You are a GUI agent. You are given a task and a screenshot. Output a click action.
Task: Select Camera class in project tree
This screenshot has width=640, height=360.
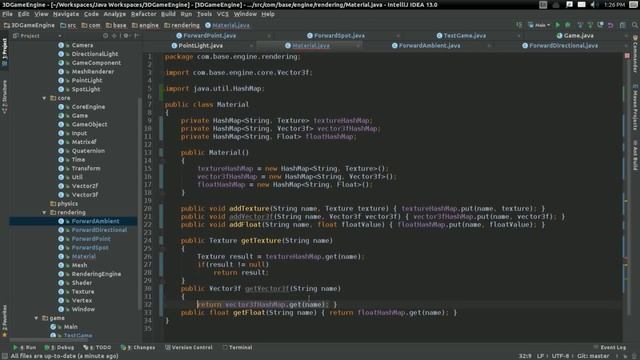(82, 45)
